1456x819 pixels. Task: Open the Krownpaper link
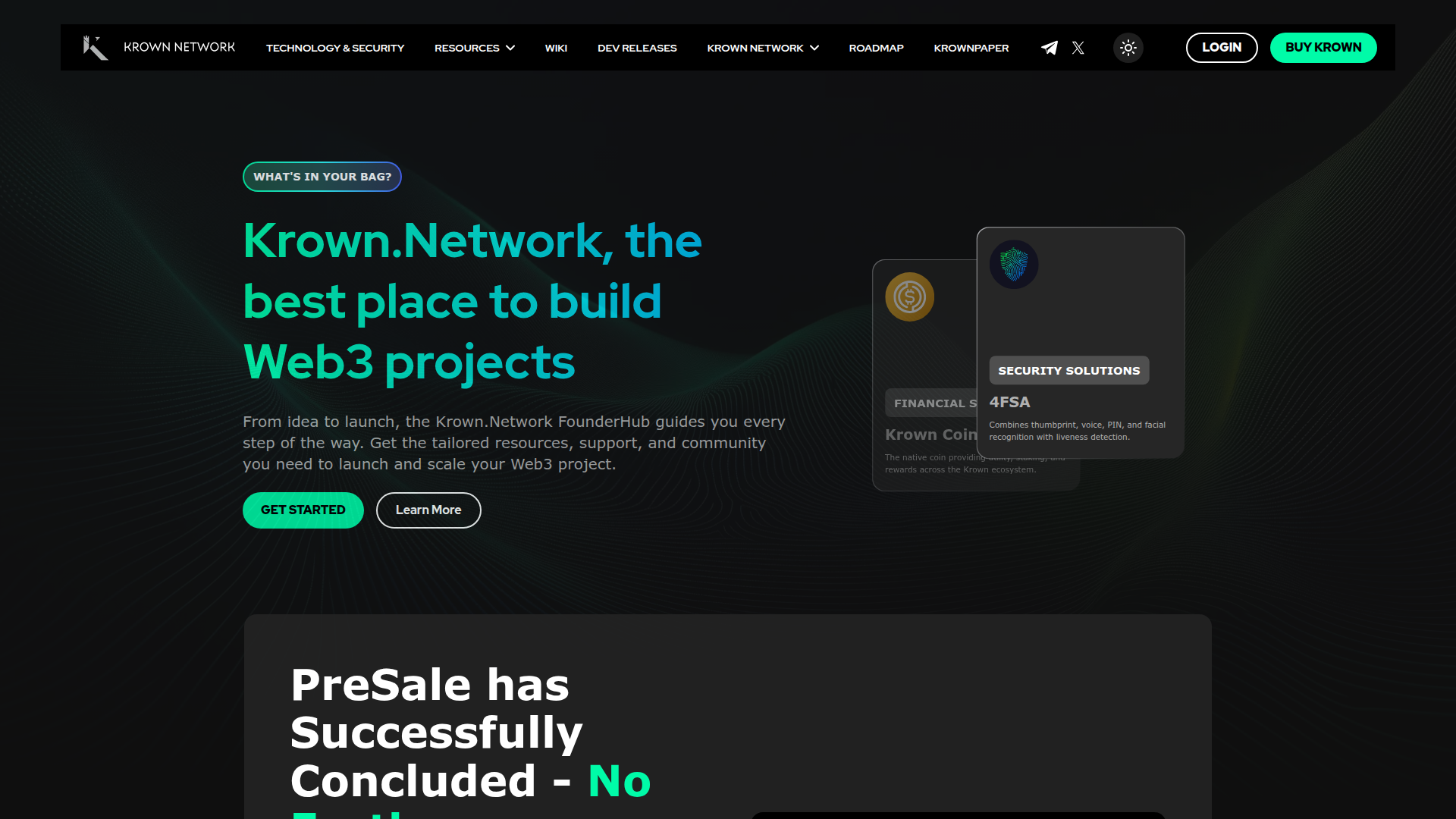click(971, 48)
